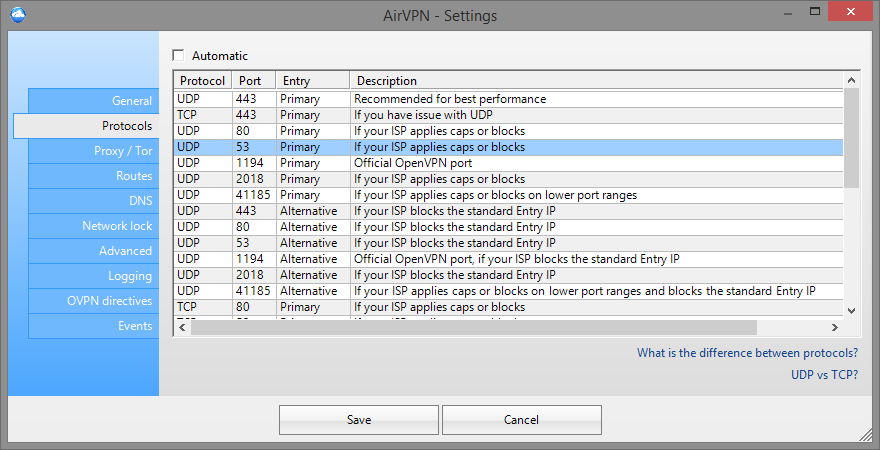880x450 pixels.
Task: Open the 'UDP vs TCP?' link
Action: pos(824,375)
